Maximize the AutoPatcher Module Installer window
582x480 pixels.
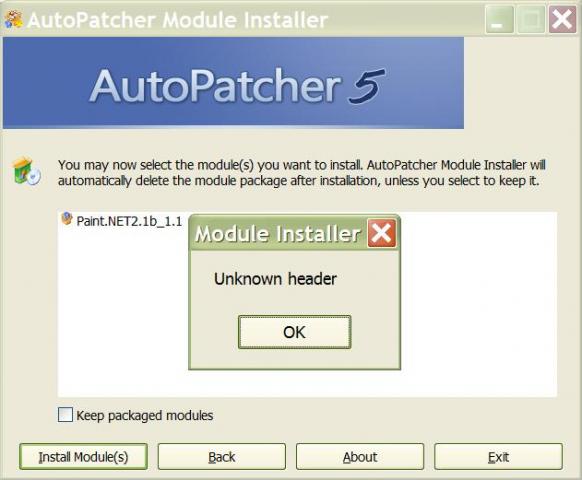coord(531,19)
